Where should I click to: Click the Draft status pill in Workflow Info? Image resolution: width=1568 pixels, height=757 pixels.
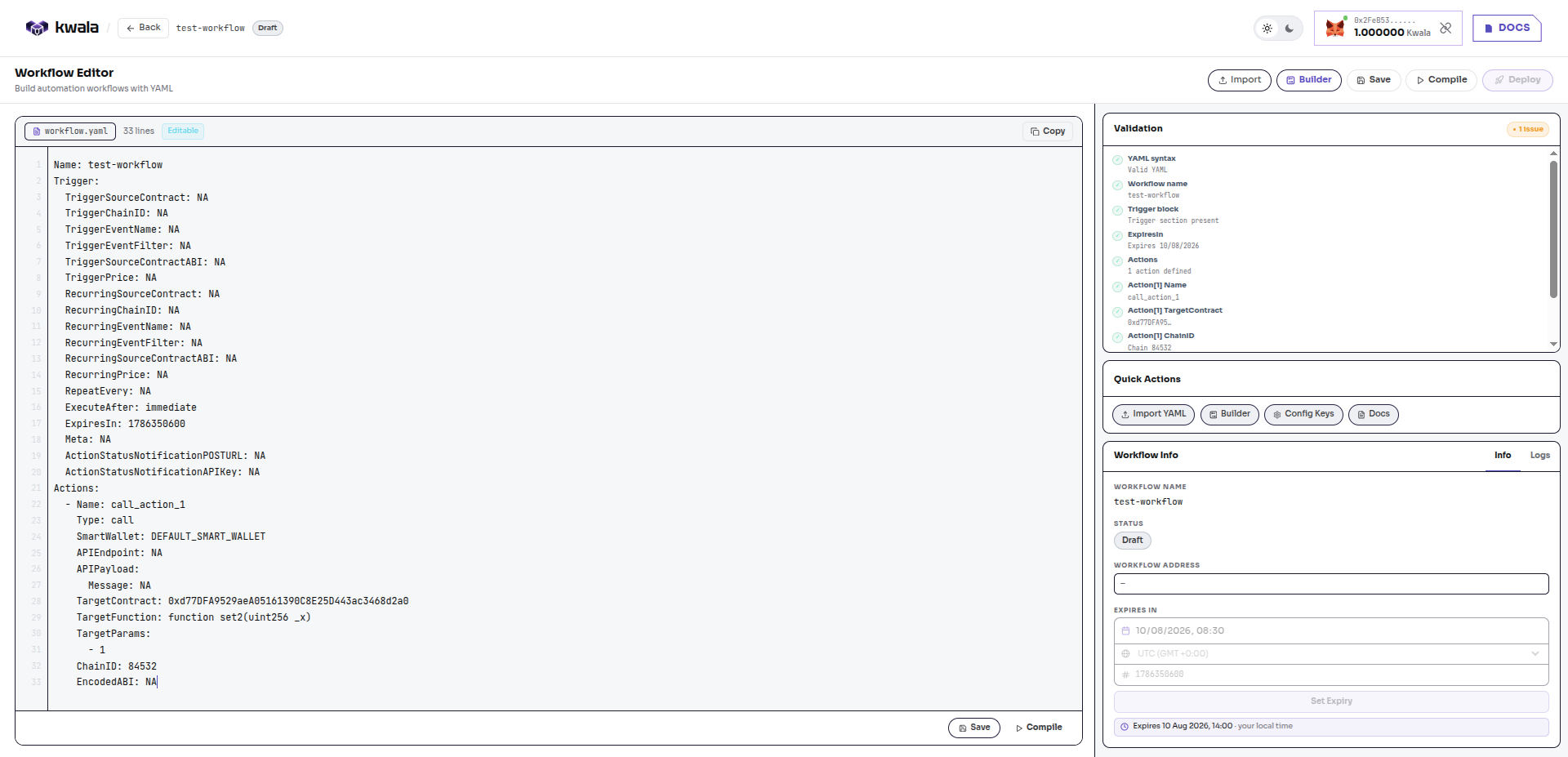pyautogui.click(x=1132, y=541)
